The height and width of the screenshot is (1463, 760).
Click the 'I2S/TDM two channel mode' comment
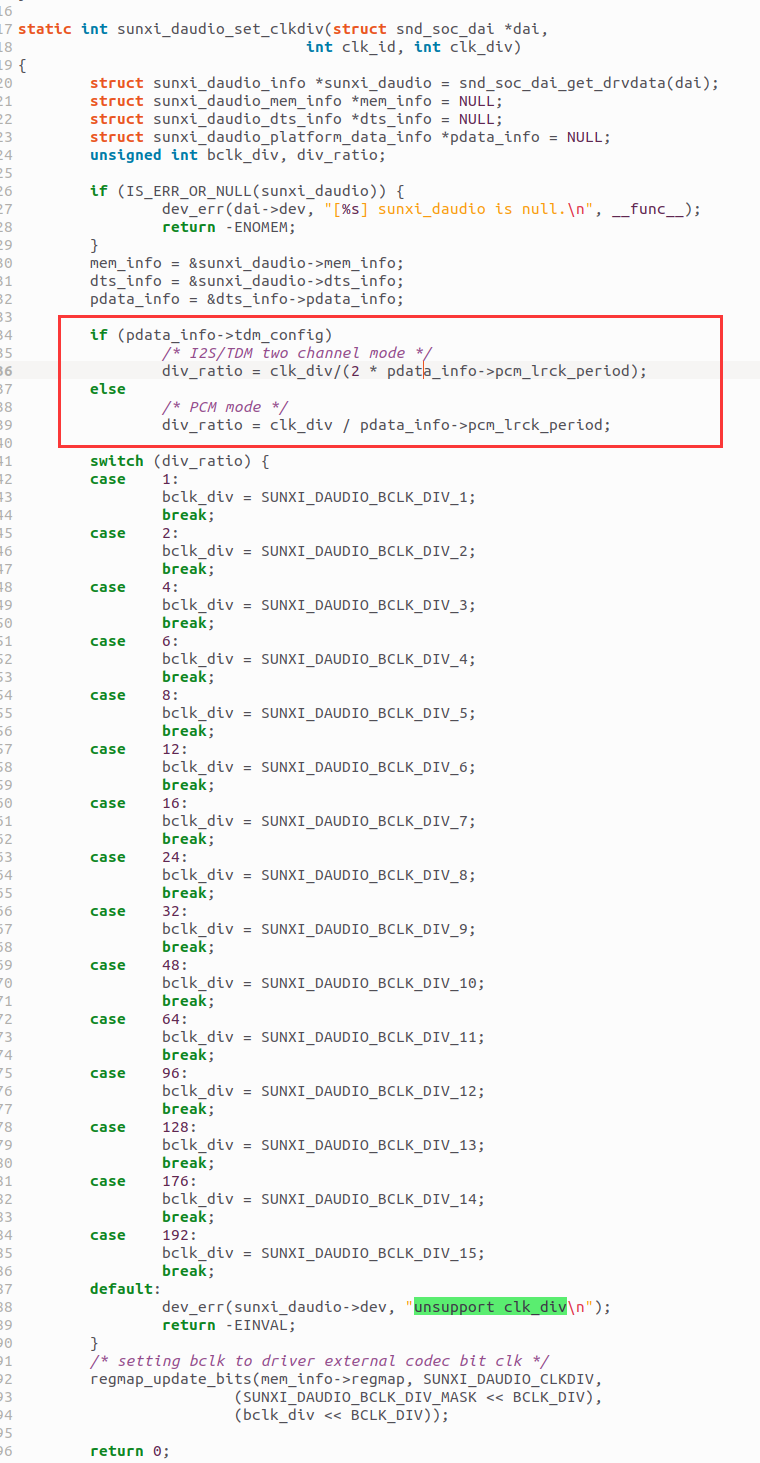pos(297,353)
